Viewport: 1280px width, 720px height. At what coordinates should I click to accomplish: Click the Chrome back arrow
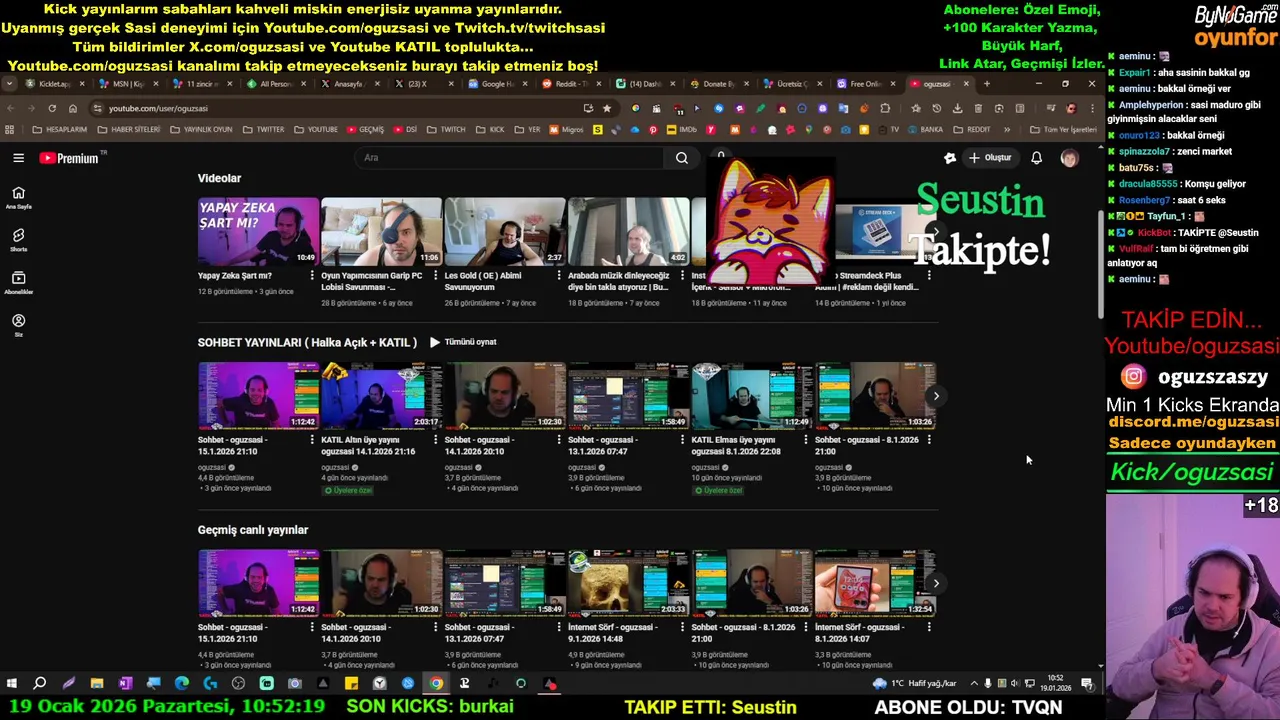pyautogui.click(x=11, y=108)
